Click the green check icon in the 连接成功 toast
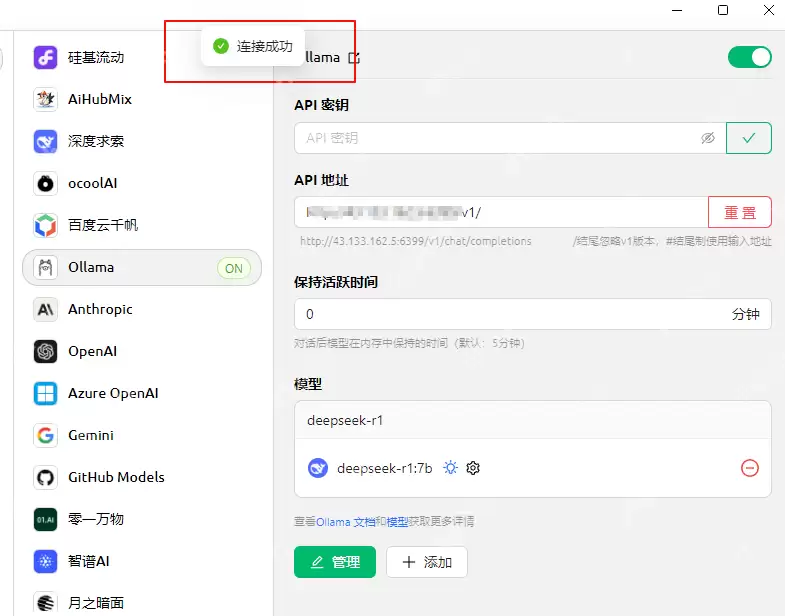Image resolution: width=785 pixels, height=616 pixels. (x=221, y=46)
